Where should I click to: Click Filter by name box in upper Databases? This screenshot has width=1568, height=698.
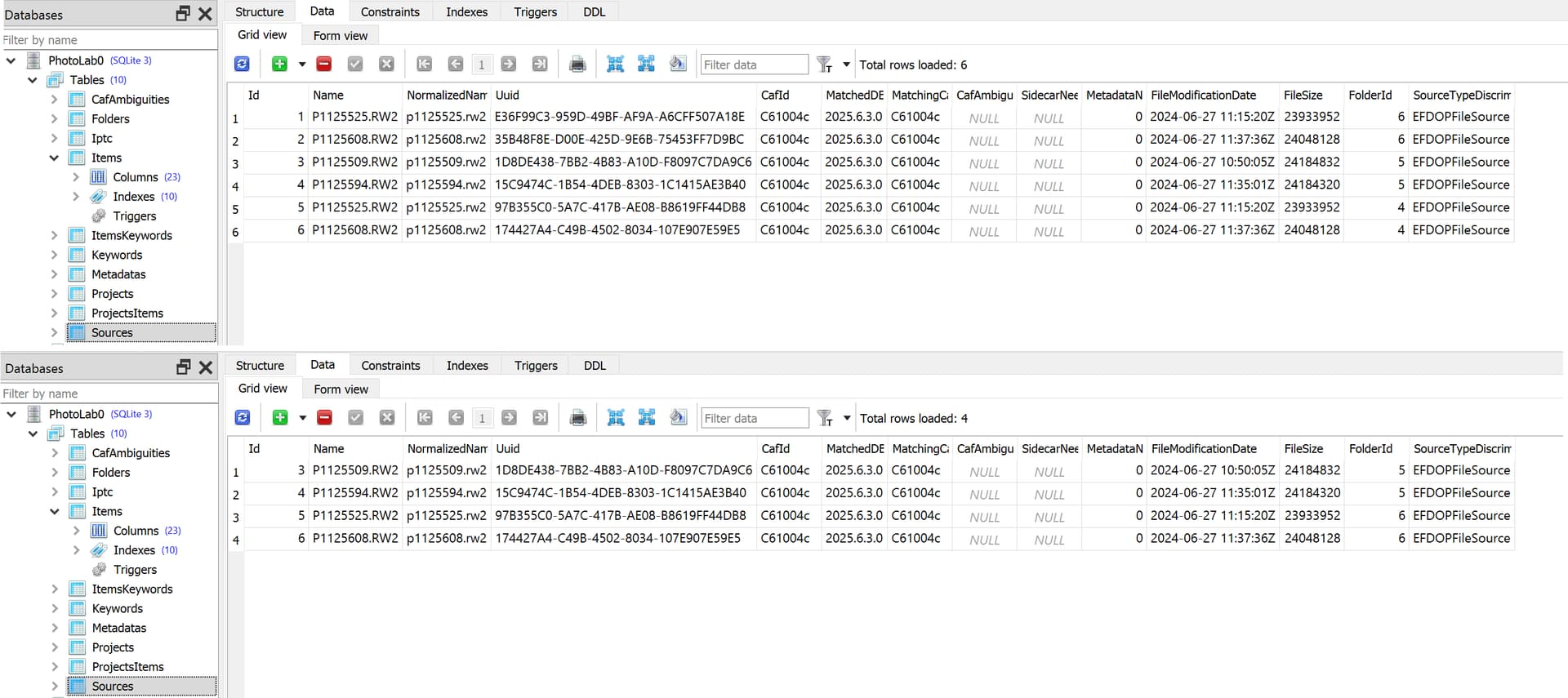point(109,40)
